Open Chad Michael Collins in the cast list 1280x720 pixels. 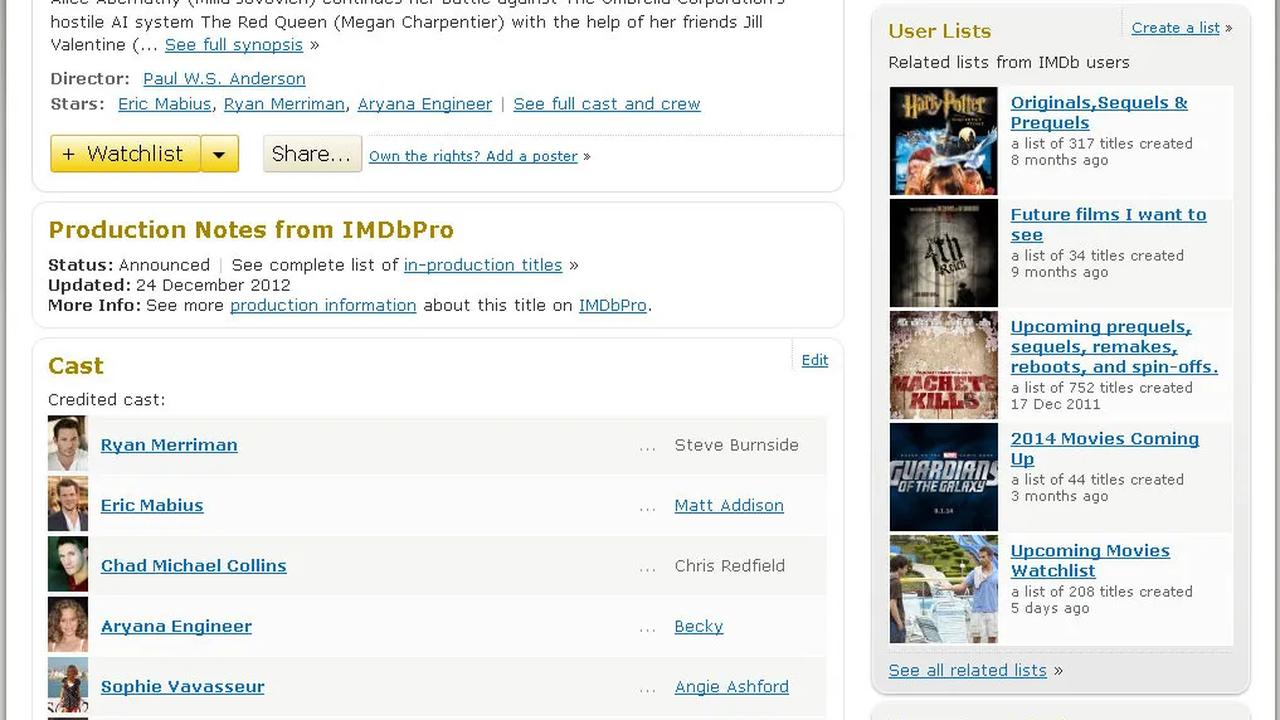pos(194,565)
